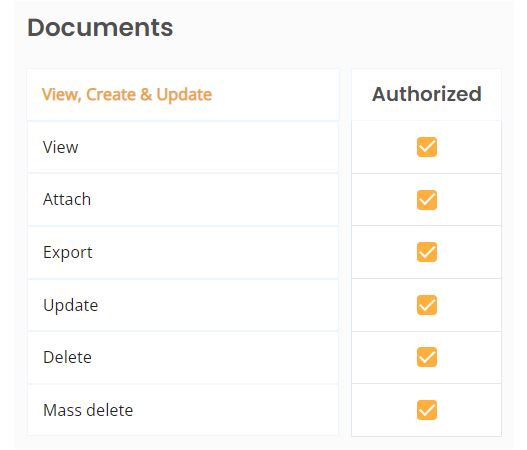Uncheck the View authorized checkbox

pyautogui.click(x=427, y=147)
